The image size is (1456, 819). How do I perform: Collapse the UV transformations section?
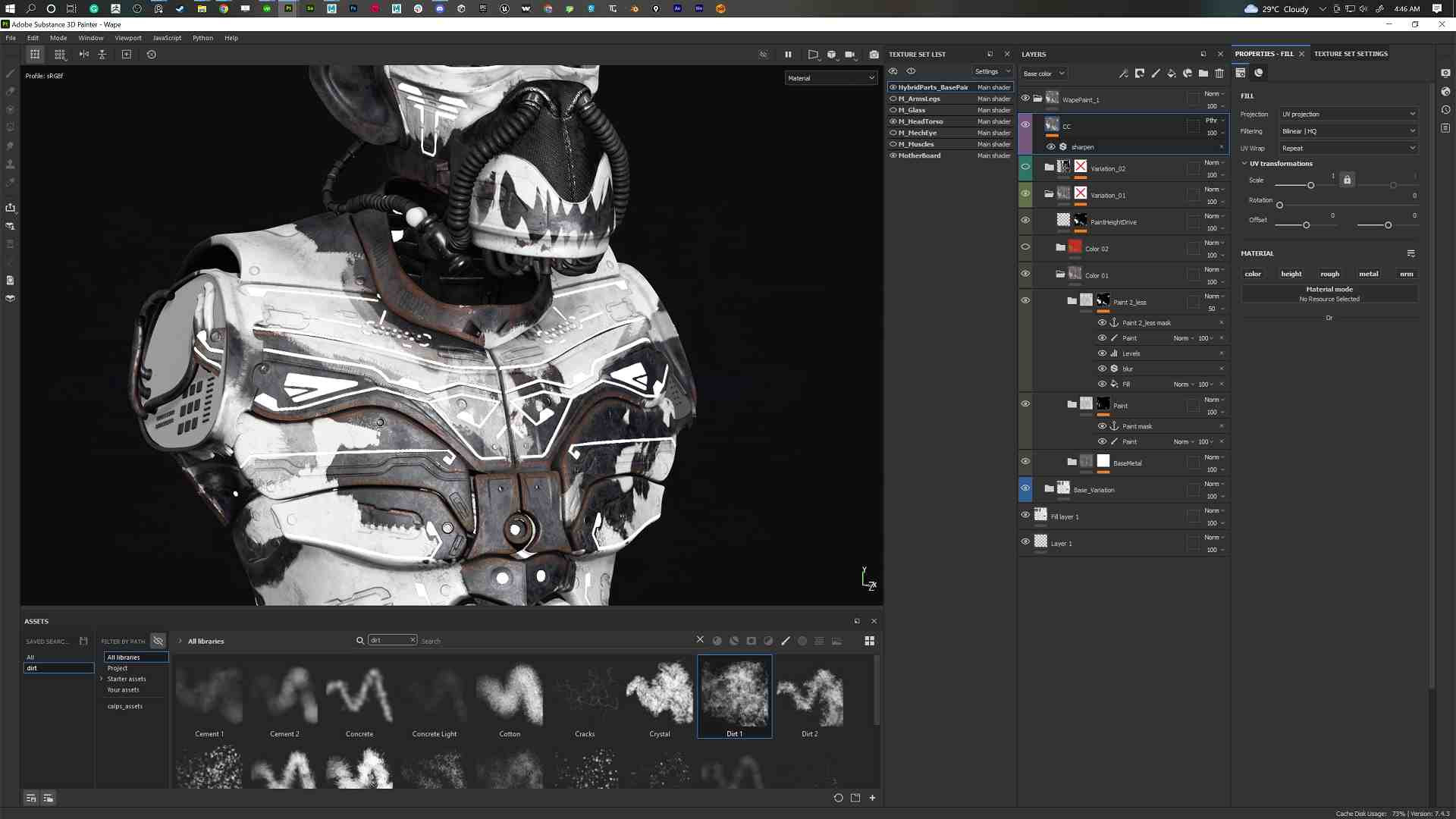[1244, 164]
